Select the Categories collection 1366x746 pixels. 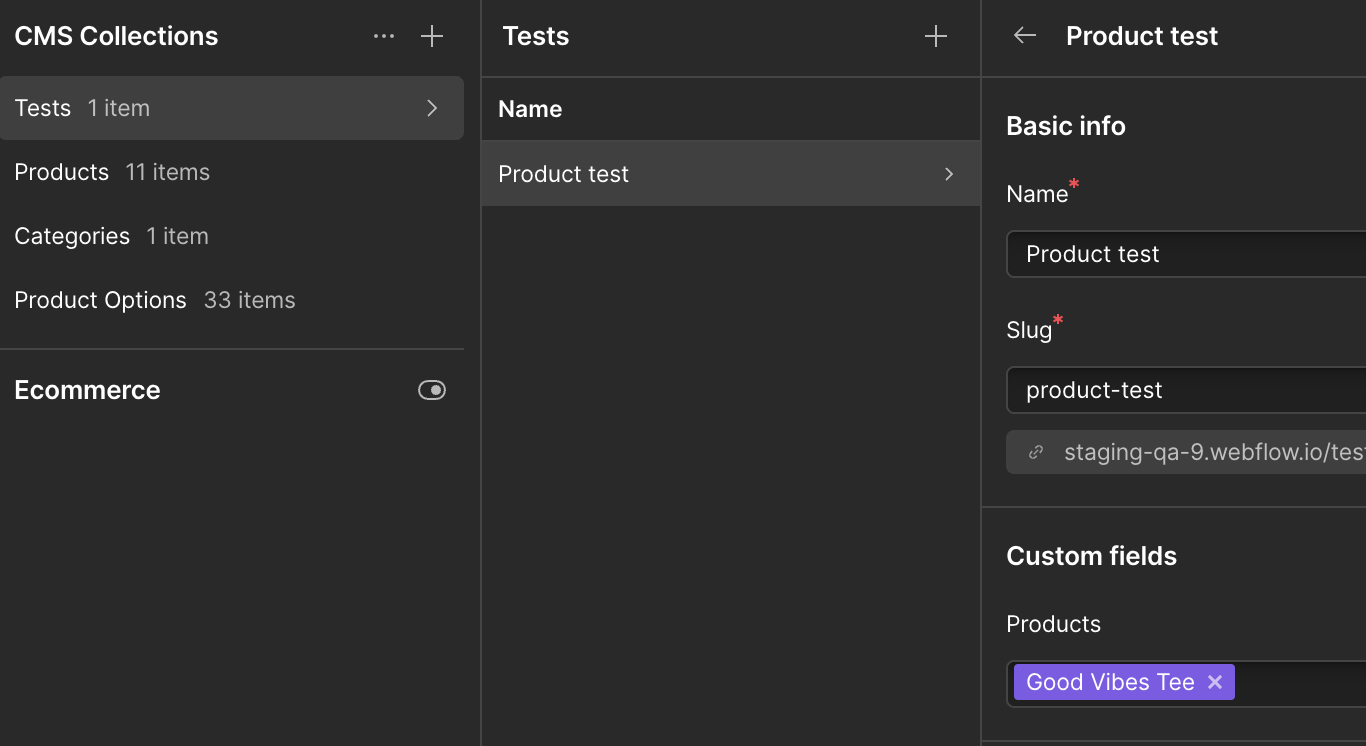pyautogui.click(x=72, y=236)
